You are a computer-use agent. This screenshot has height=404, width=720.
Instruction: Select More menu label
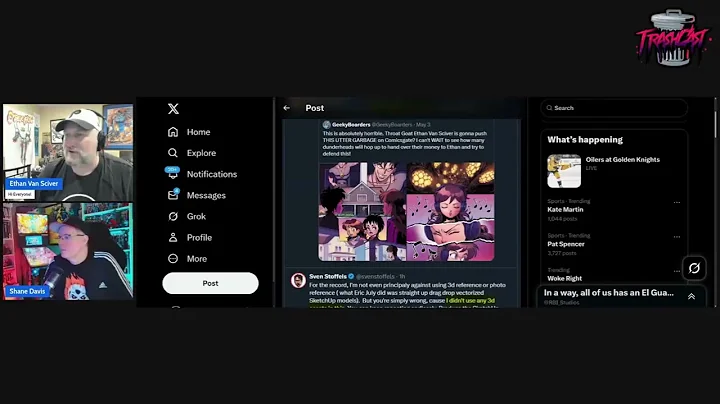pos(197,259)
